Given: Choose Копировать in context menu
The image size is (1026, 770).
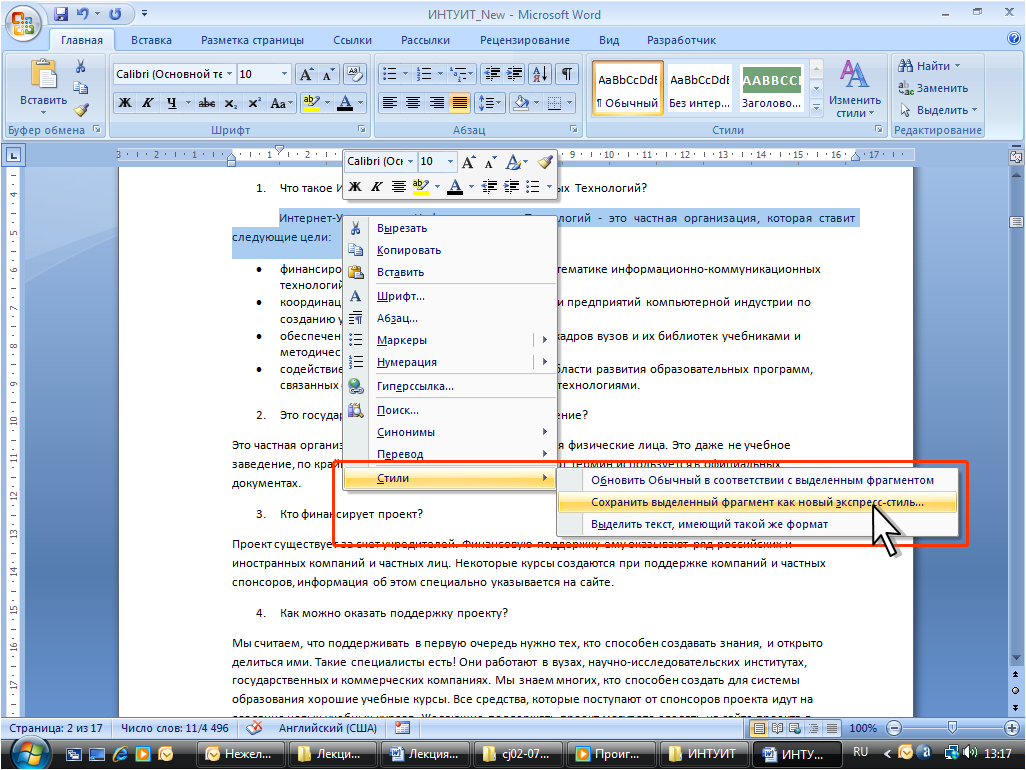Looking at the screenshot, I should pos(450,250).
